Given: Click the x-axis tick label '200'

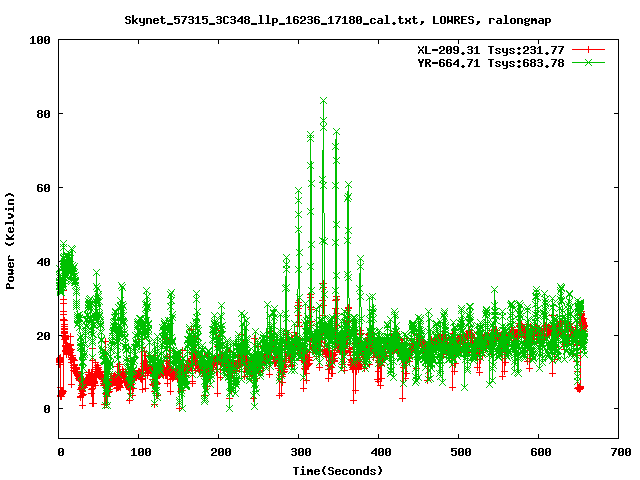Looking at the screenshot, I should click(x=220, y=452).
